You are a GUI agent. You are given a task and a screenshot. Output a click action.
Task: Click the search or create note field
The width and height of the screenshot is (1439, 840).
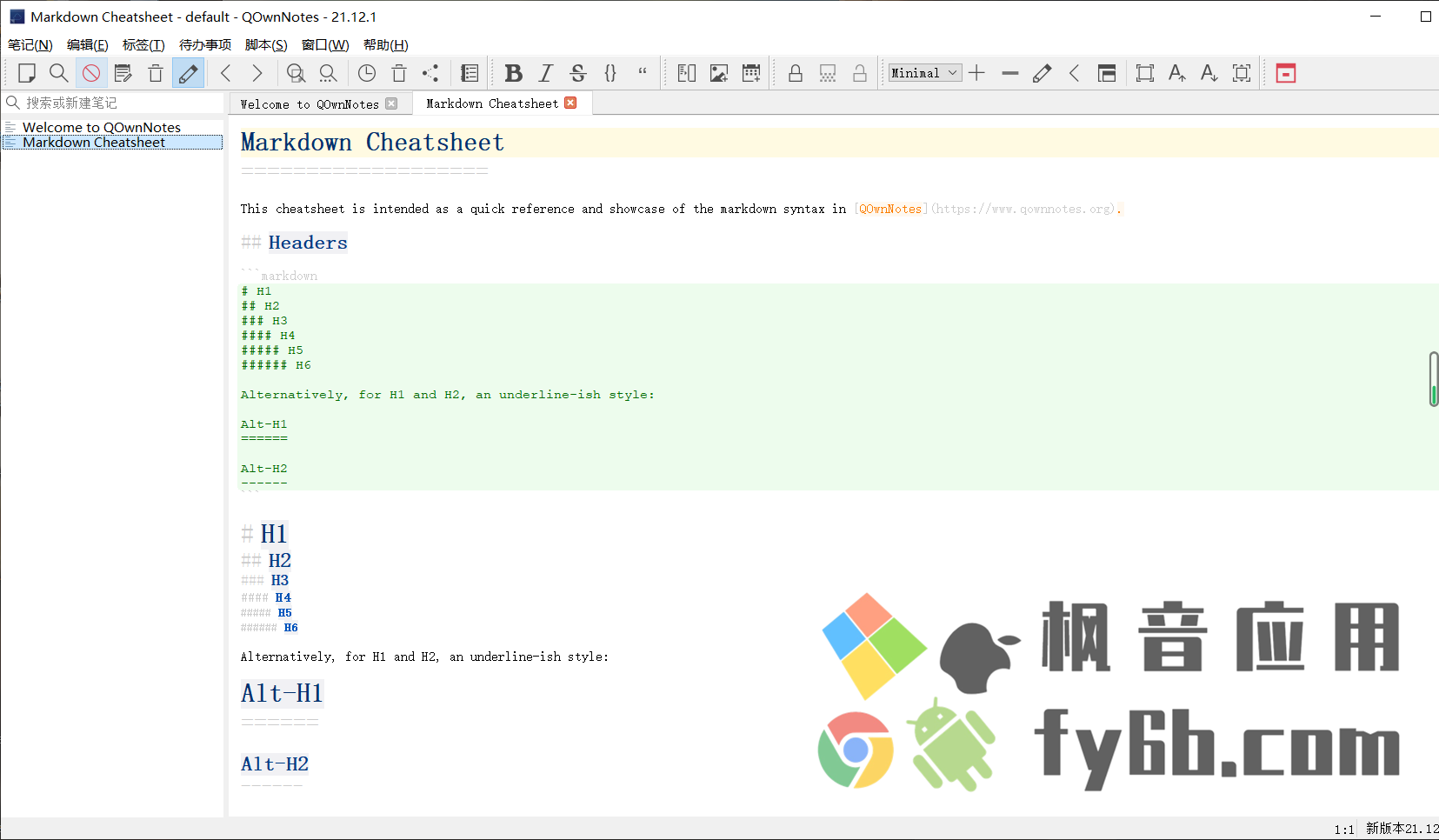pos(113,103)
